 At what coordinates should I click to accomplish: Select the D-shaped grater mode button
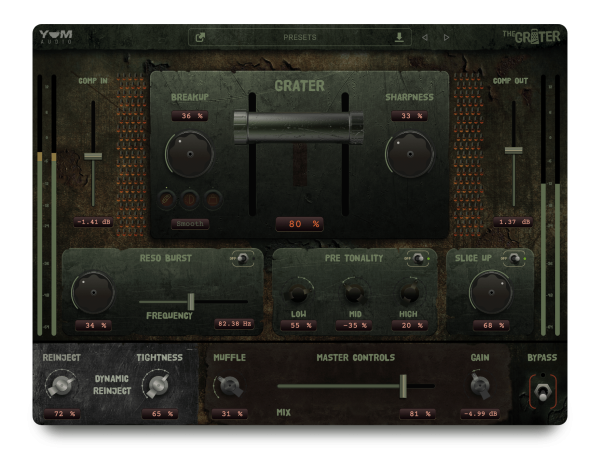coord(190,199)
